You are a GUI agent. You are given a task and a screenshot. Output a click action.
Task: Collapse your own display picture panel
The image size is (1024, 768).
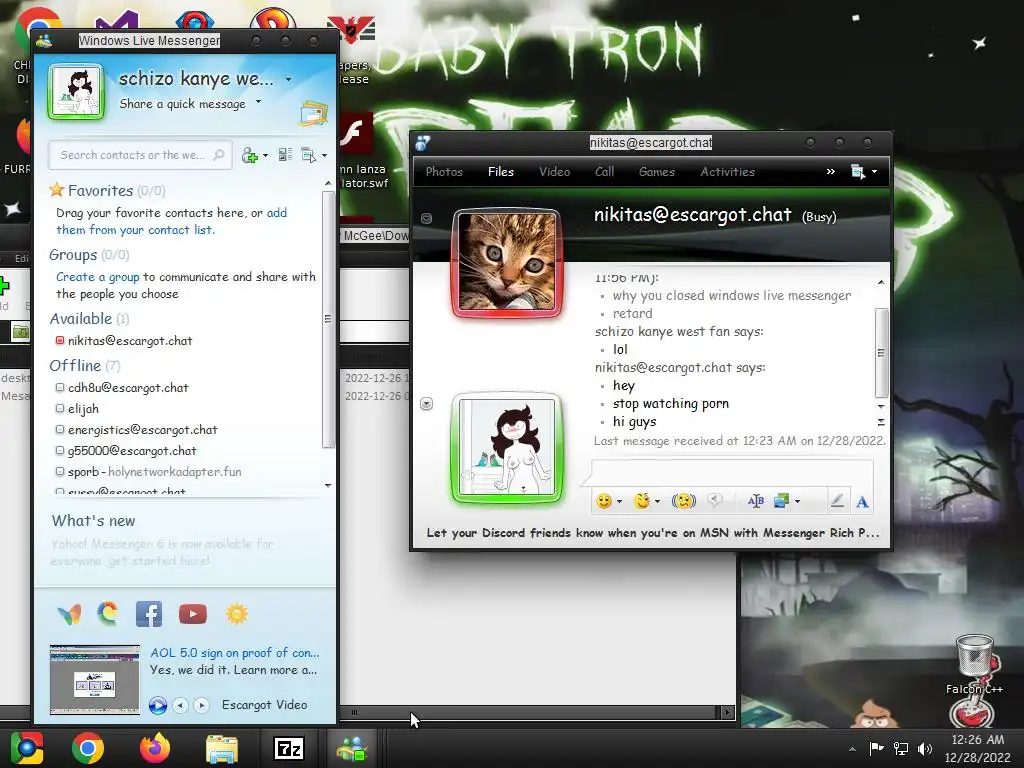tap(426, 404)
